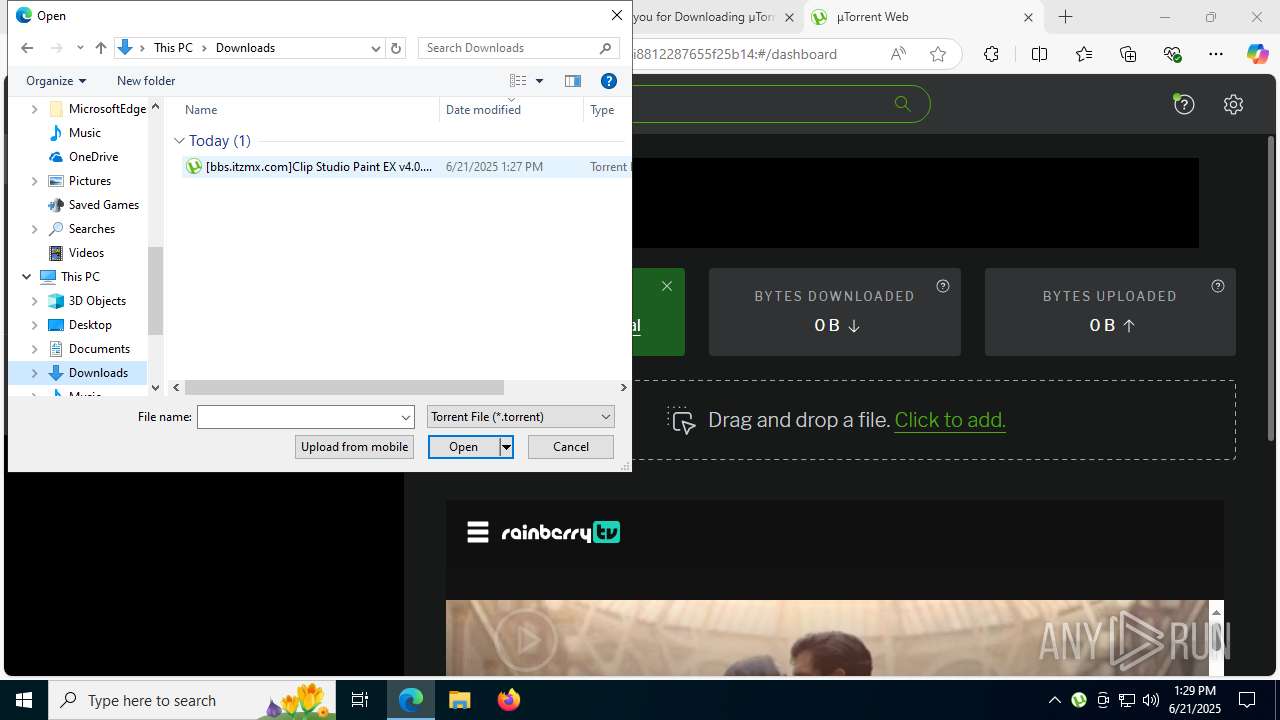This screenshot has width=1280, height=720.
Task: Open help in the Open dialog
Action: (608, 81)
